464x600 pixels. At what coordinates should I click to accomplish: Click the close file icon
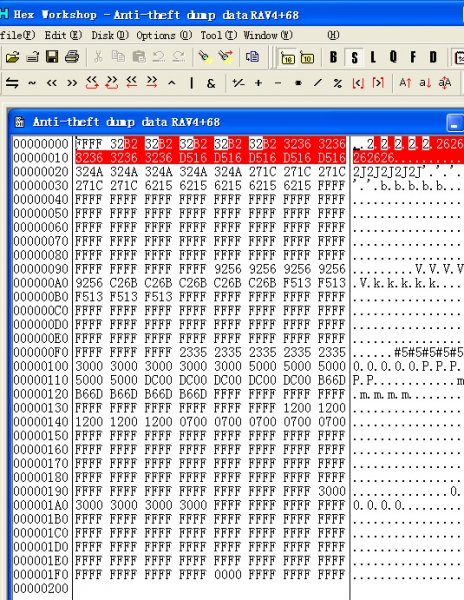click(33, 57)
